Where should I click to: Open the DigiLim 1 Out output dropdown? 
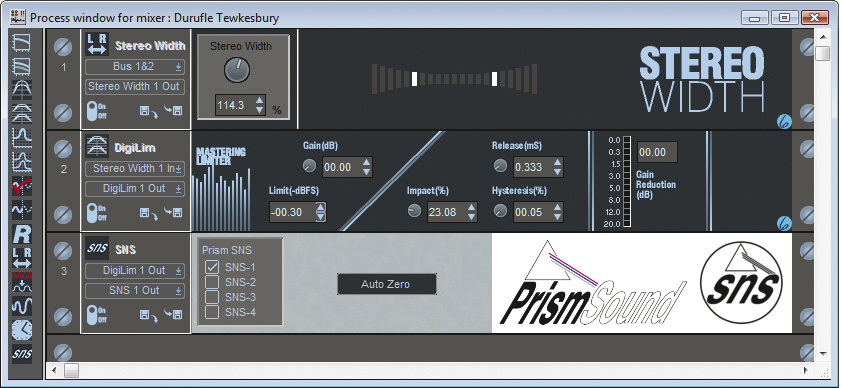coord(134,188)
